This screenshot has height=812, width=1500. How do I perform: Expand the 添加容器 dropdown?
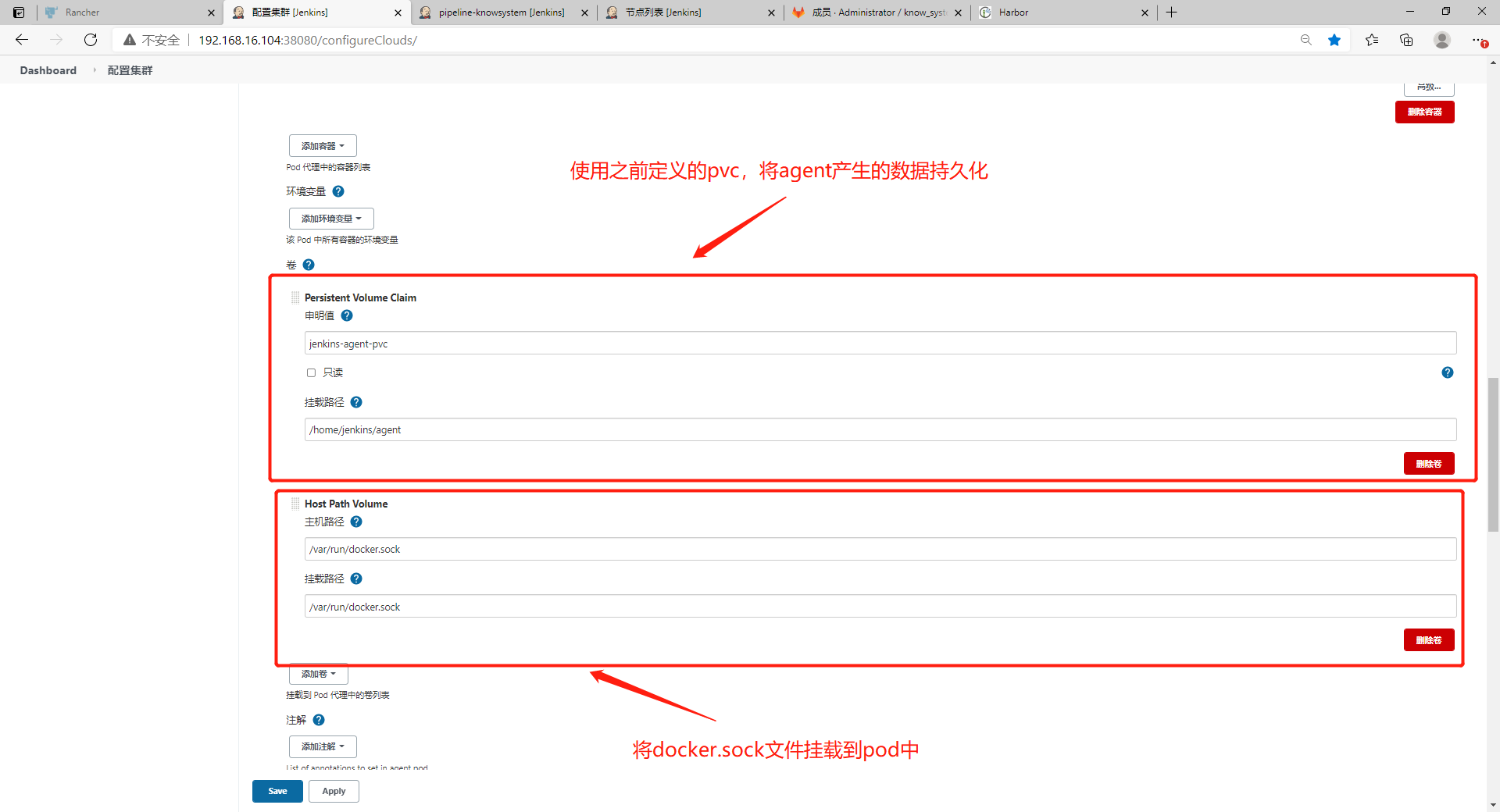pyautogui.click(x=323, y=146)
